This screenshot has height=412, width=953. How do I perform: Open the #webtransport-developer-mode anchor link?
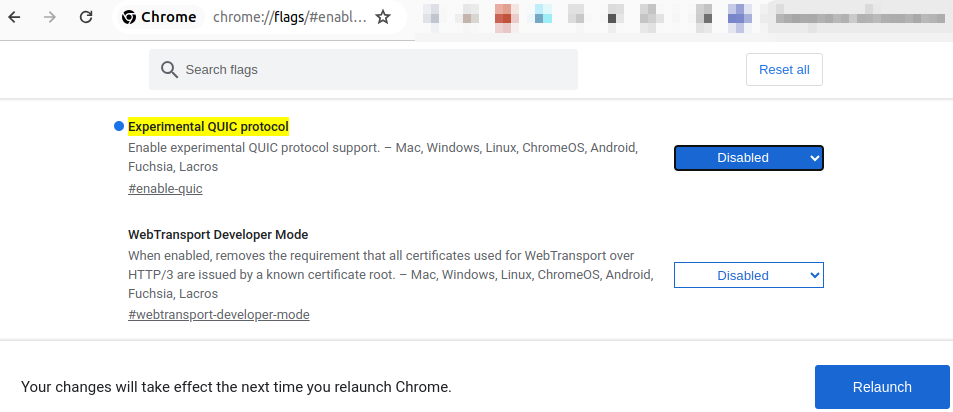click(219, 314)
